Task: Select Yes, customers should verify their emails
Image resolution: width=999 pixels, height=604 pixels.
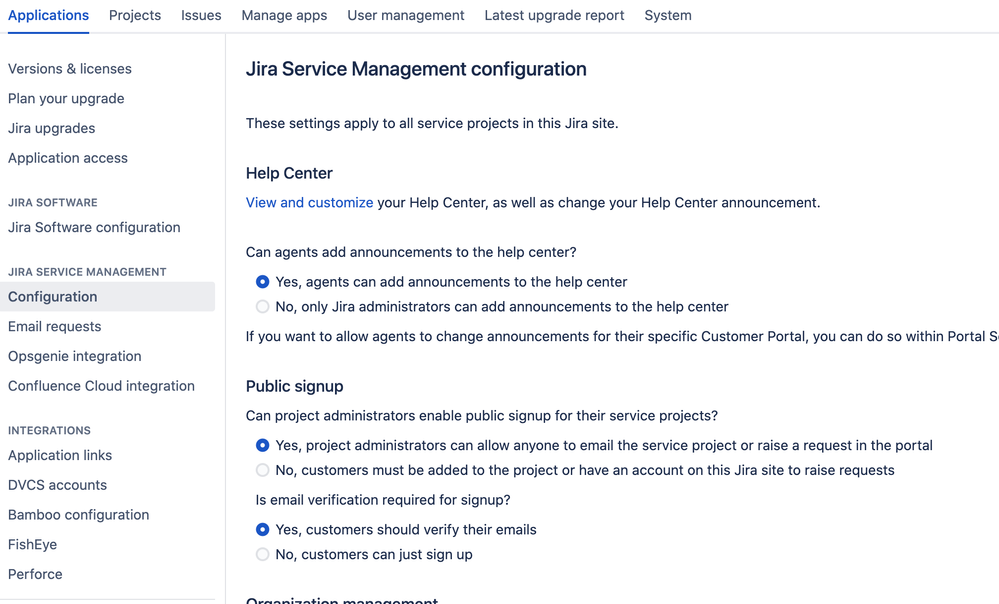Action: 262,529
